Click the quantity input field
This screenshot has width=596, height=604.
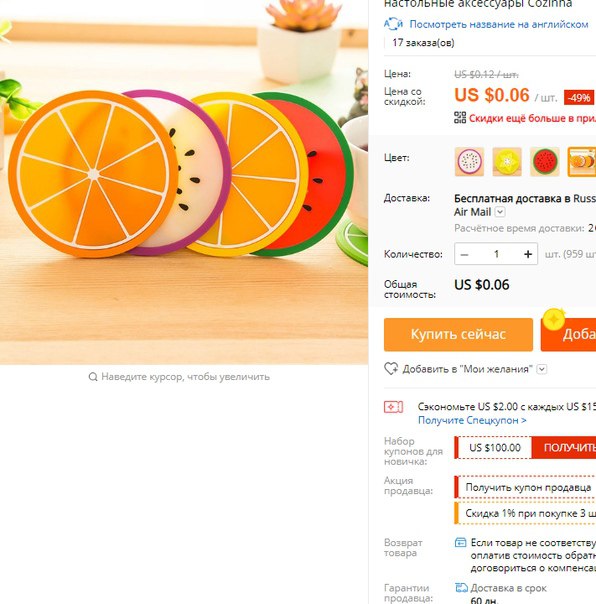496,254
